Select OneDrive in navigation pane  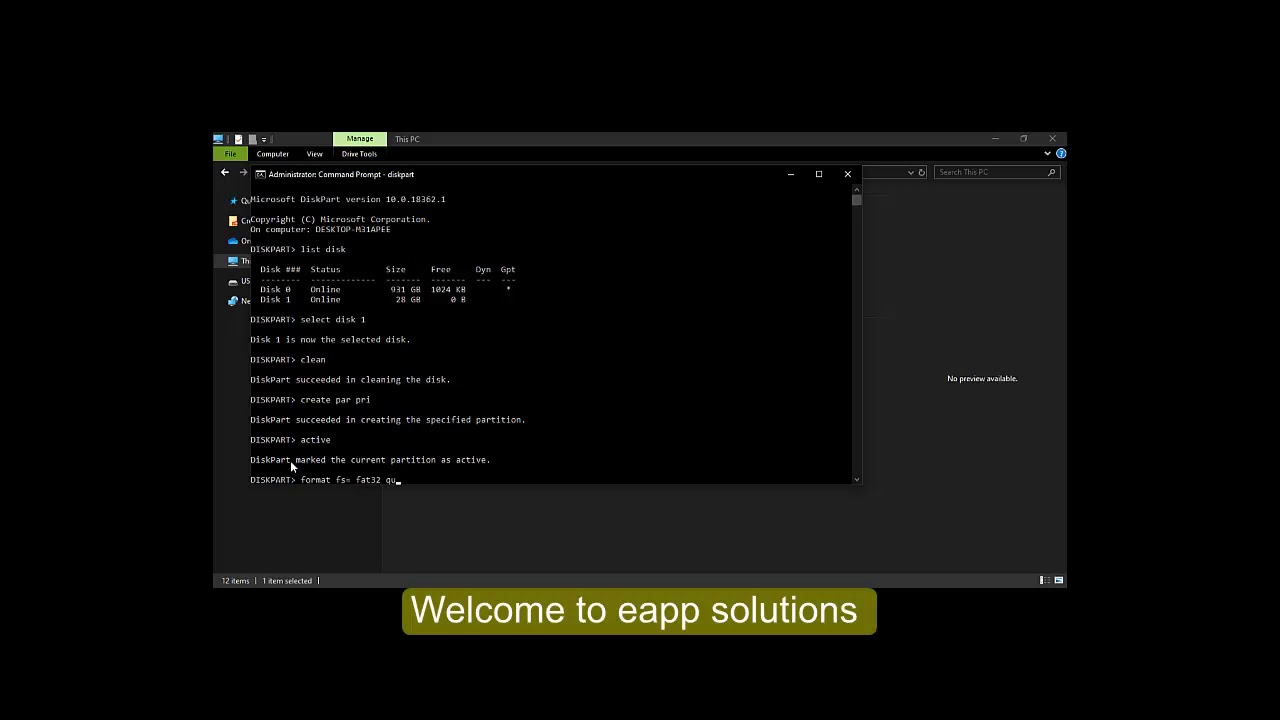240,241
